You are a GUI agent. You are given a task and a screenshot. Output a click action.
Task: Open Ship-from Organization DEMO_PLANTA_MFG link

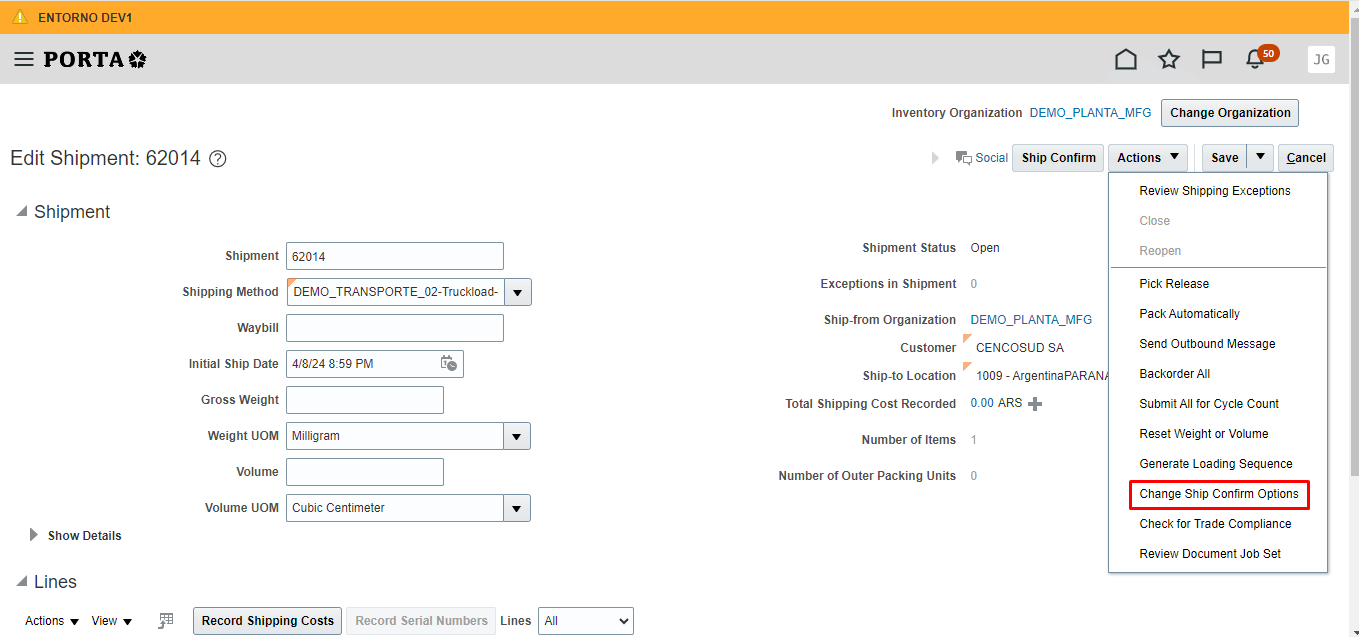coord(1031,320)
